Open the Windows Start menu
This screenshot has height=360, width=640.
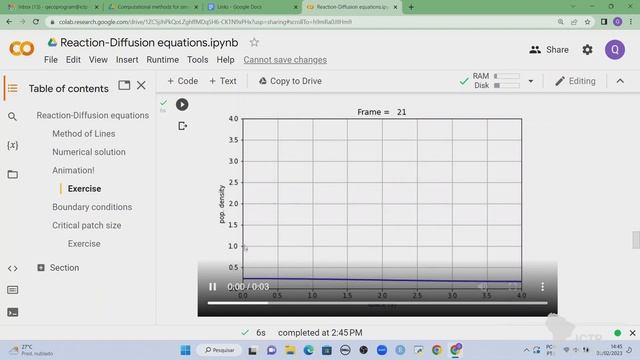click(185, 350)
